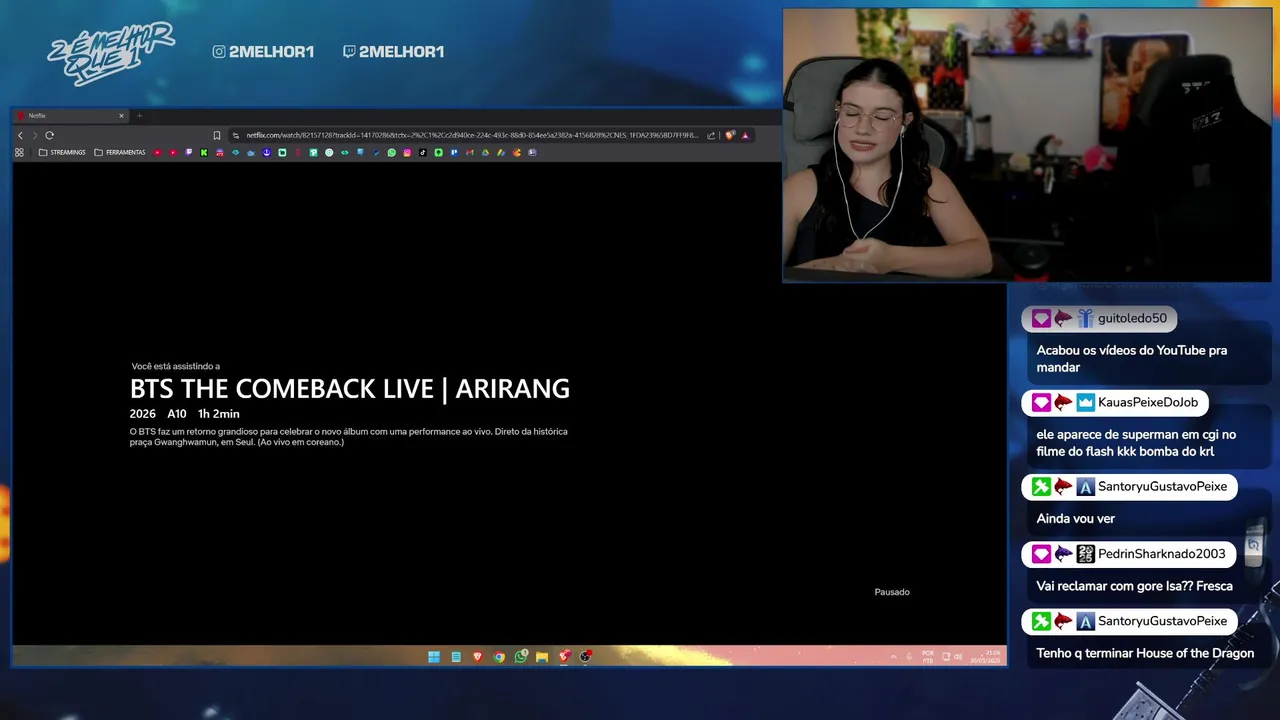Click message 'Vai reclamar com gore Isa?? Fresca'
This screenshot has height=720, width=1280.
point(1134,586)
